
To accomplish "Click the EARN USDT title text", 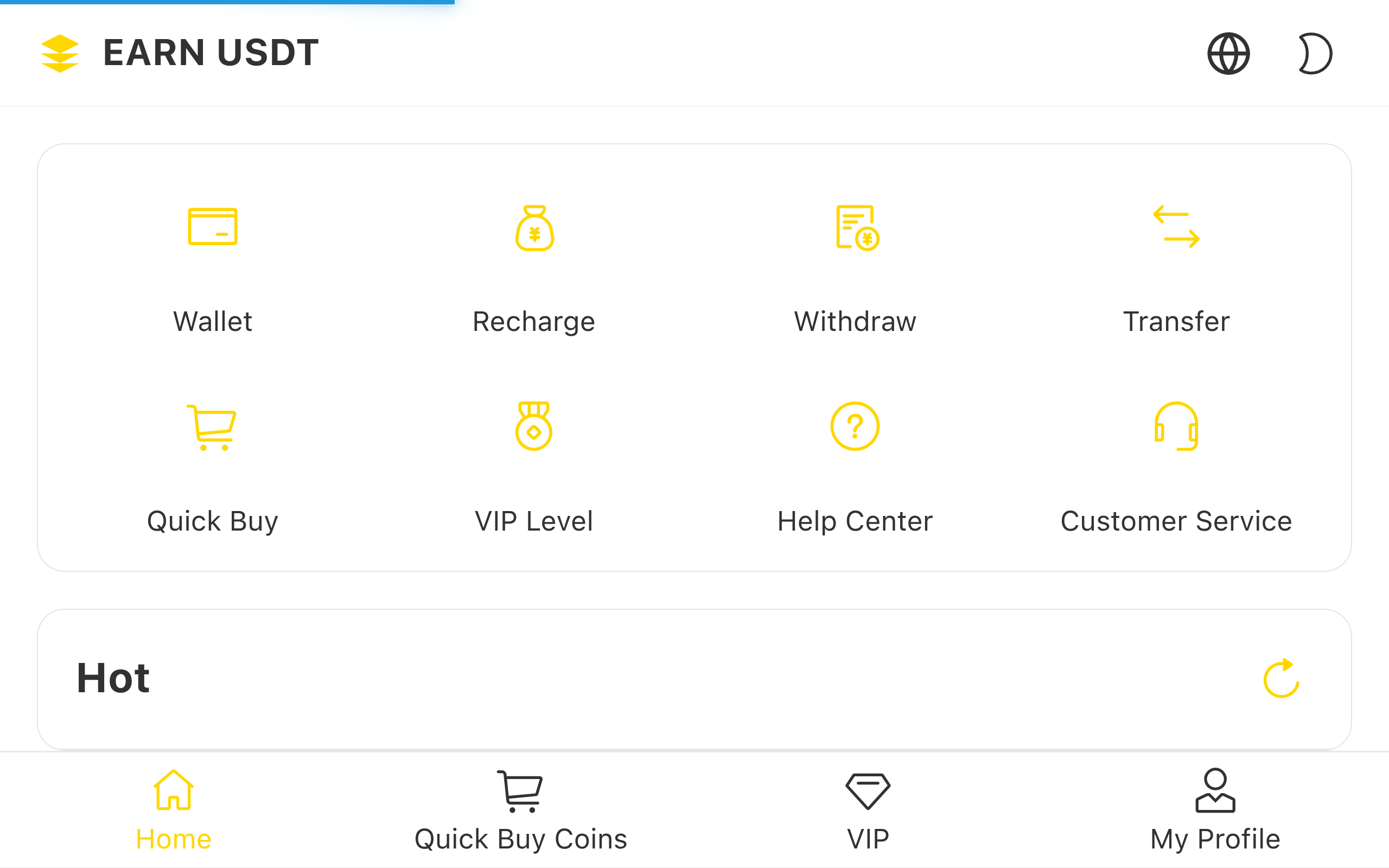I will [x=211, y=53].
